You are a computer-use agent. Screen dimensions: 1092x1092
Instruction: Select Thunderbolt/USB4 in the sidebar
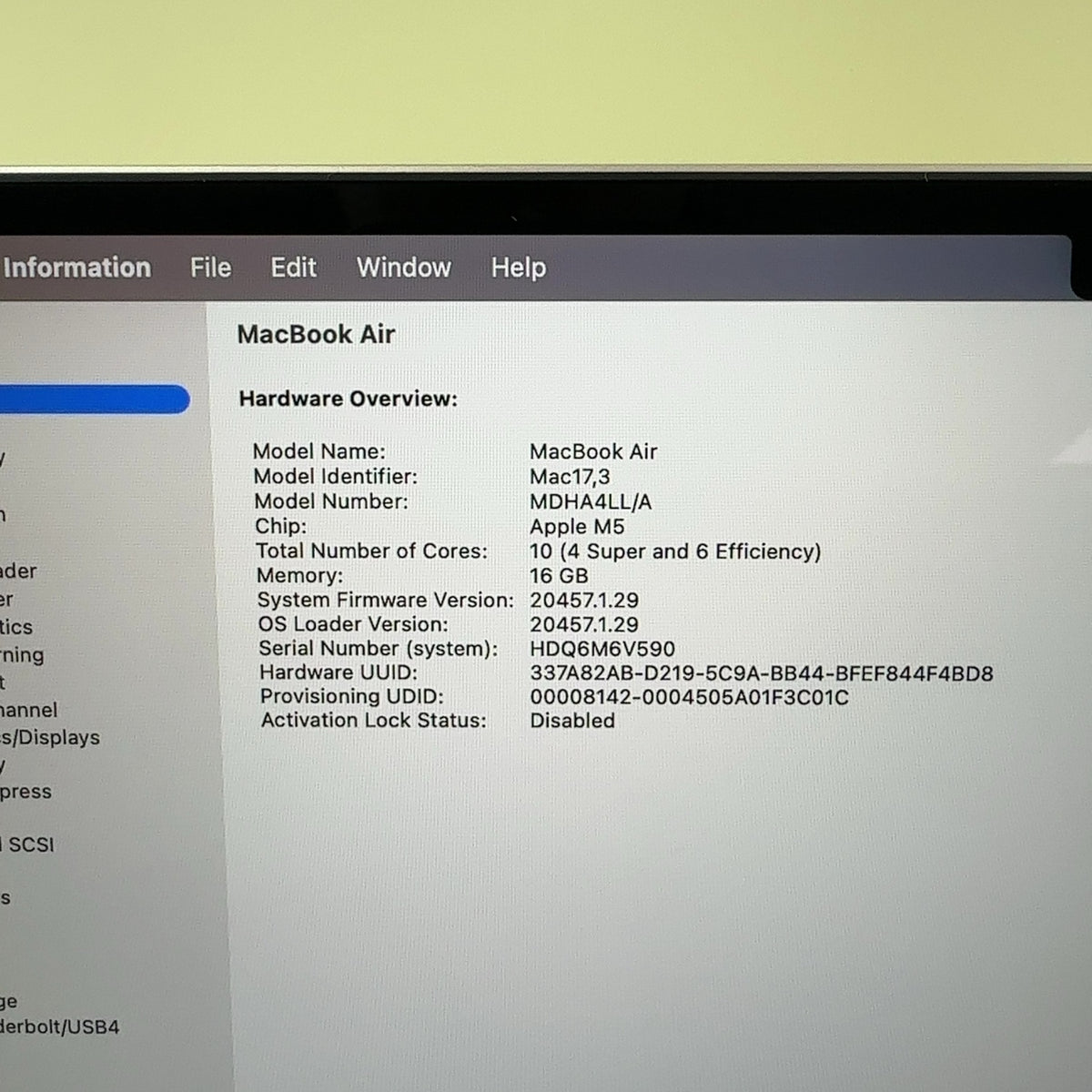coord(60,1027)
